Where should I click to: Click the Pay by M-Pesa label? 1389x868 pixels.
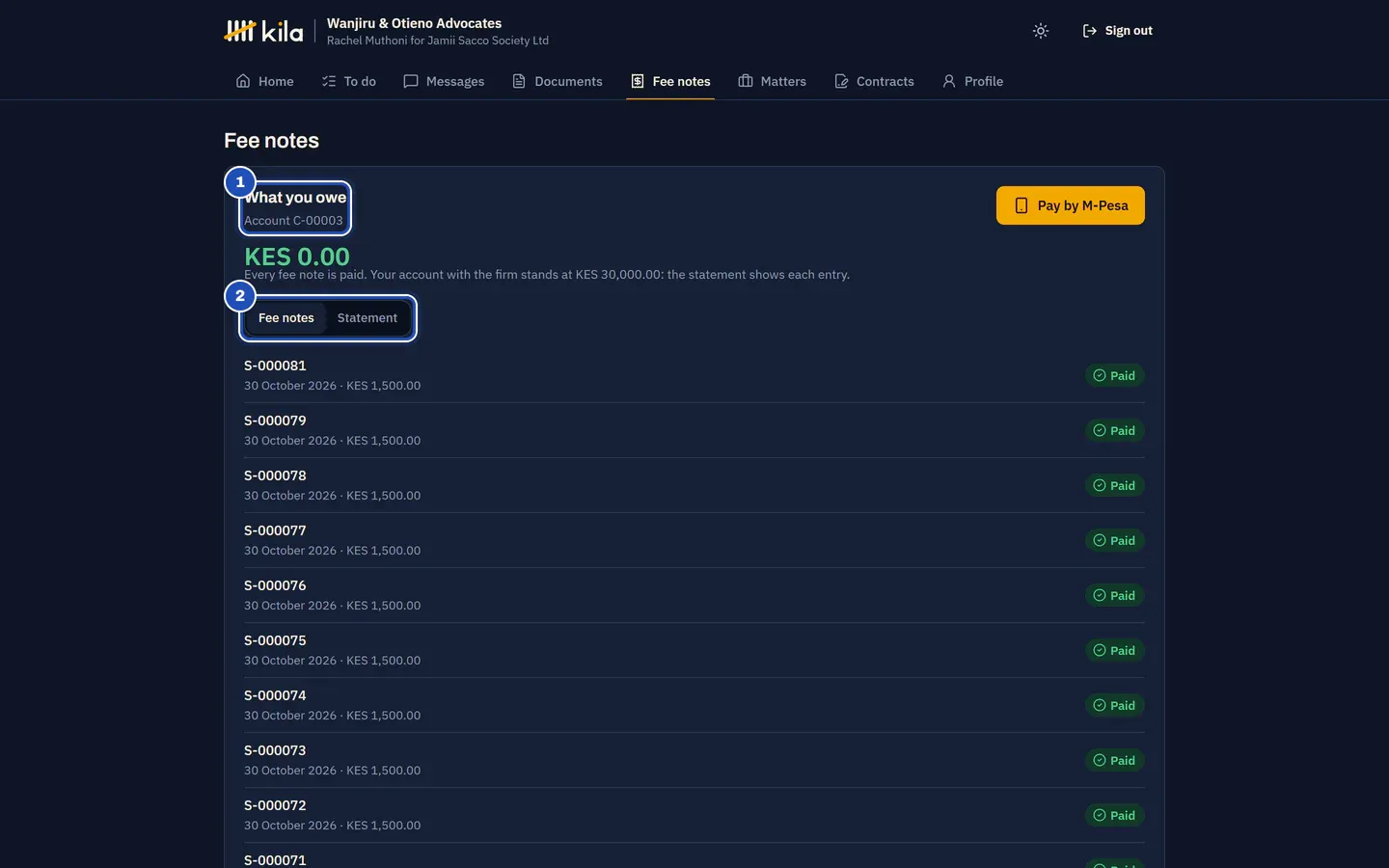click(x=1082, y=205)
